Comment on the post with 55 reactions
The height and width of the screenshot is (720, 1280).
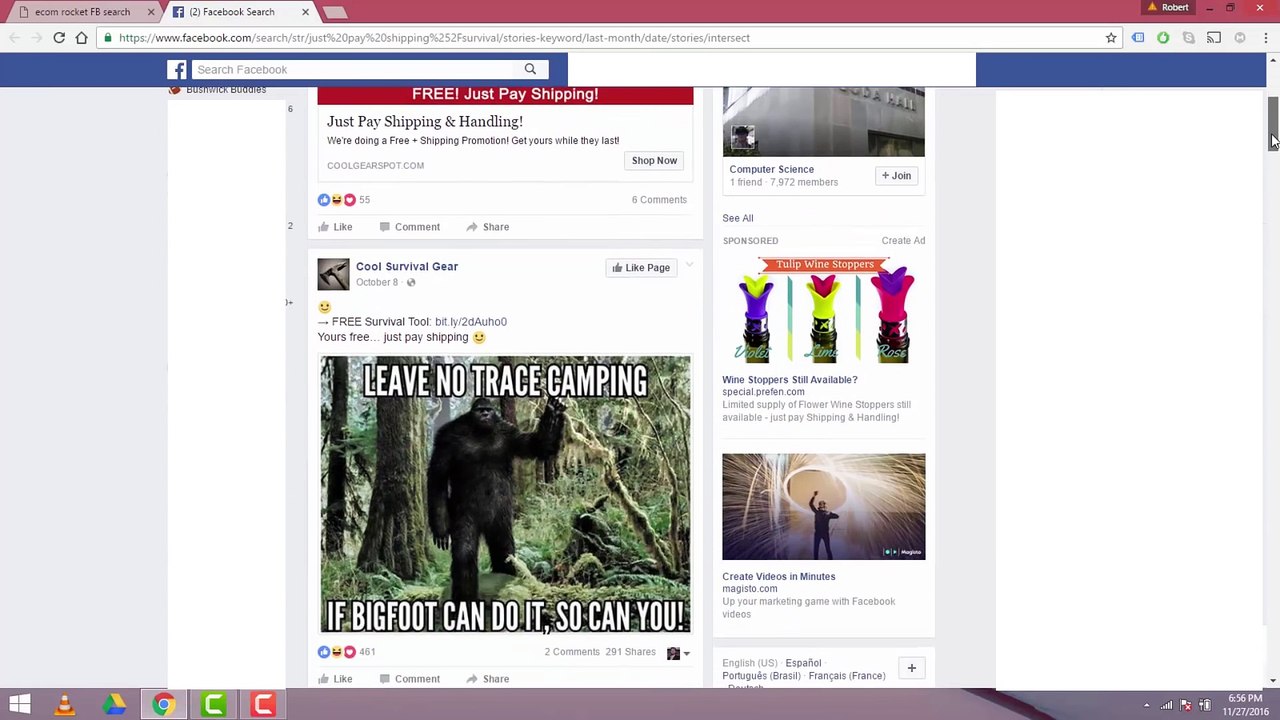pos(409,227)
